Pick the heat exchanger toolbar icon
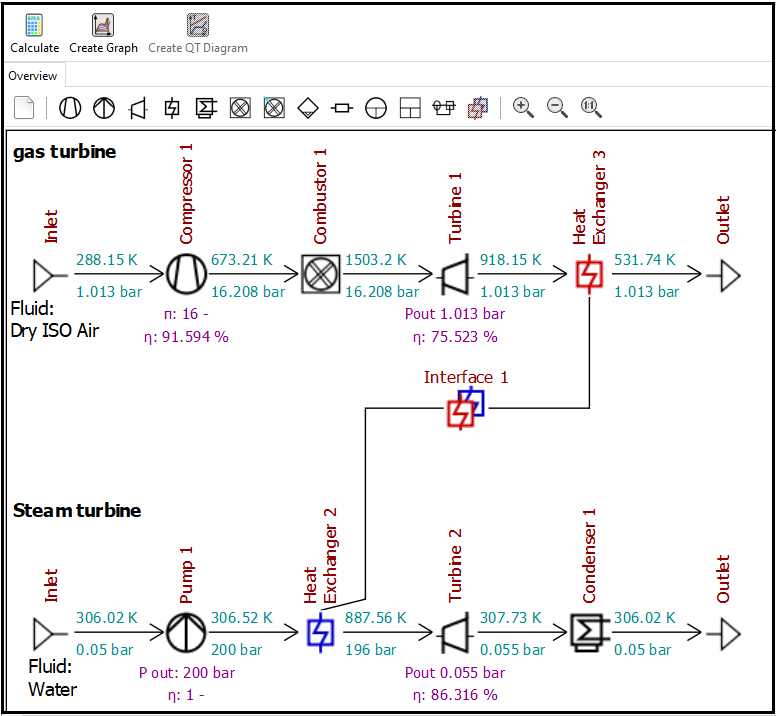This screenshot has height=716, width=776. (x=172, y=108)
